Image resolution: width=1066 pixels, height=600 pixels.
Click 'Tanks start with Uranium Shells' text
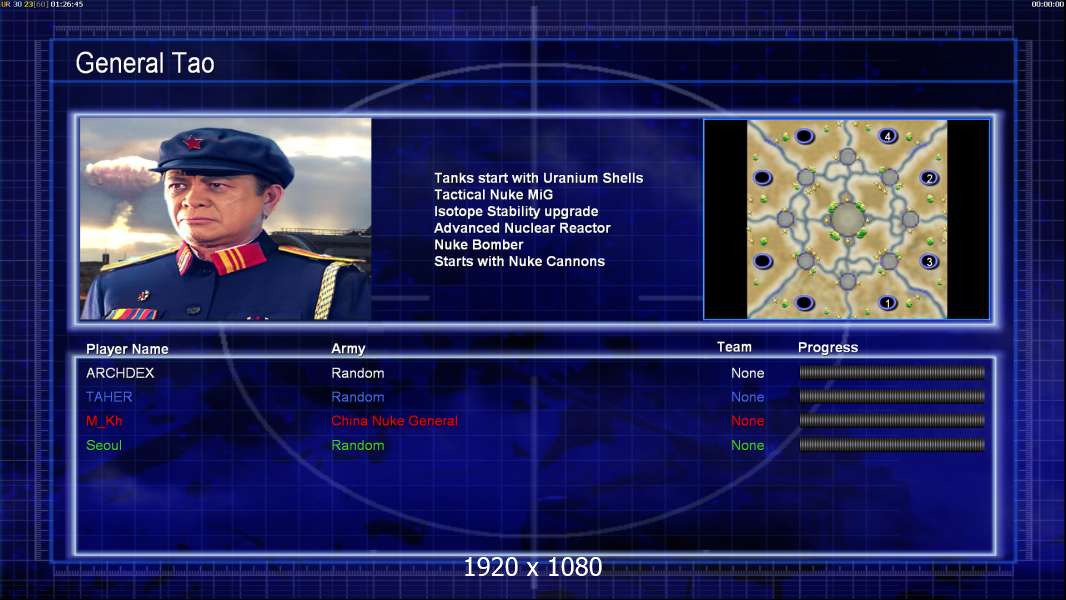click(538, 178)
